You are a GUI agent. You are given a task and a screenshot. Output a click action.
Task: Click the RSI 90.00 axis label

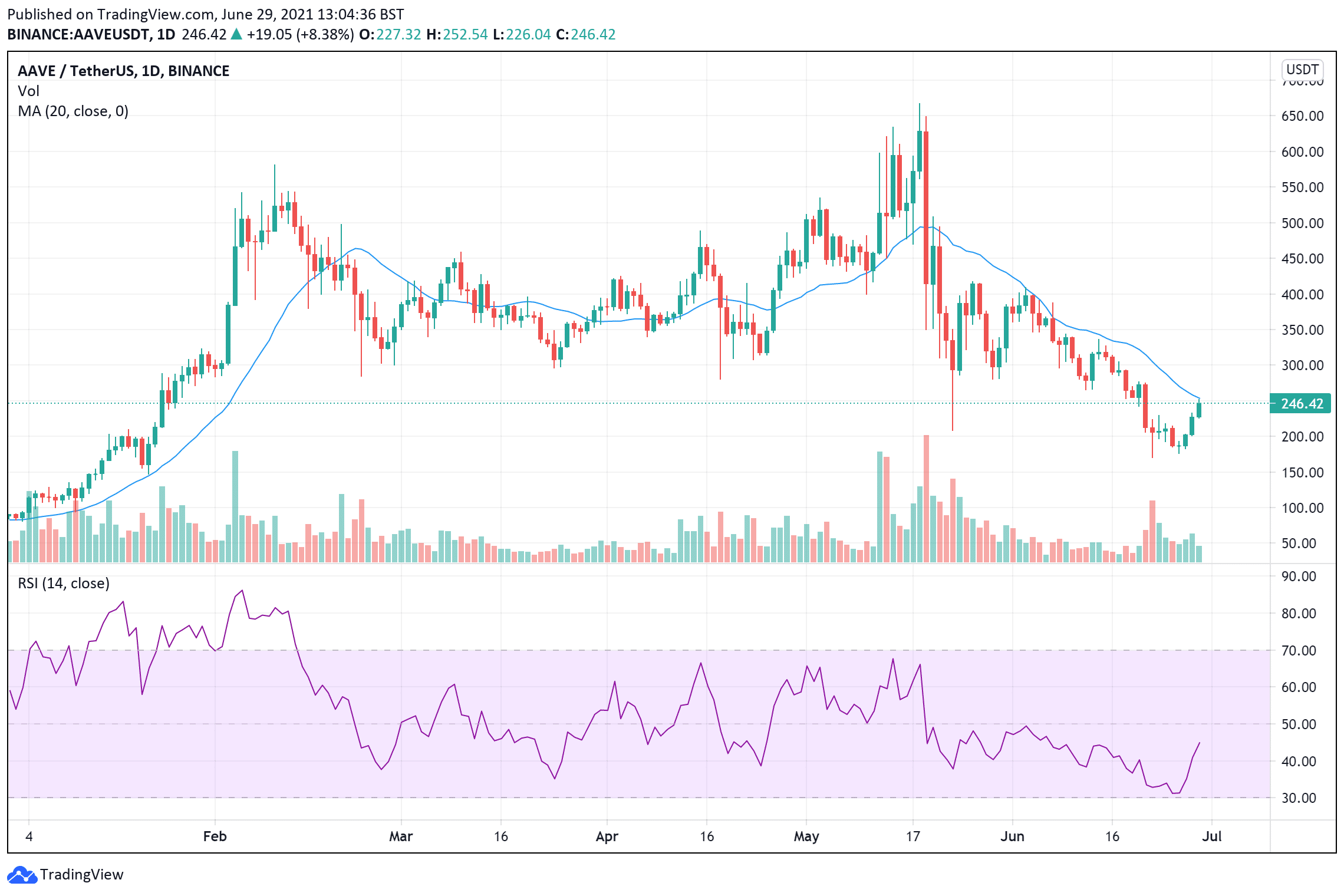tap(1299, 576)
